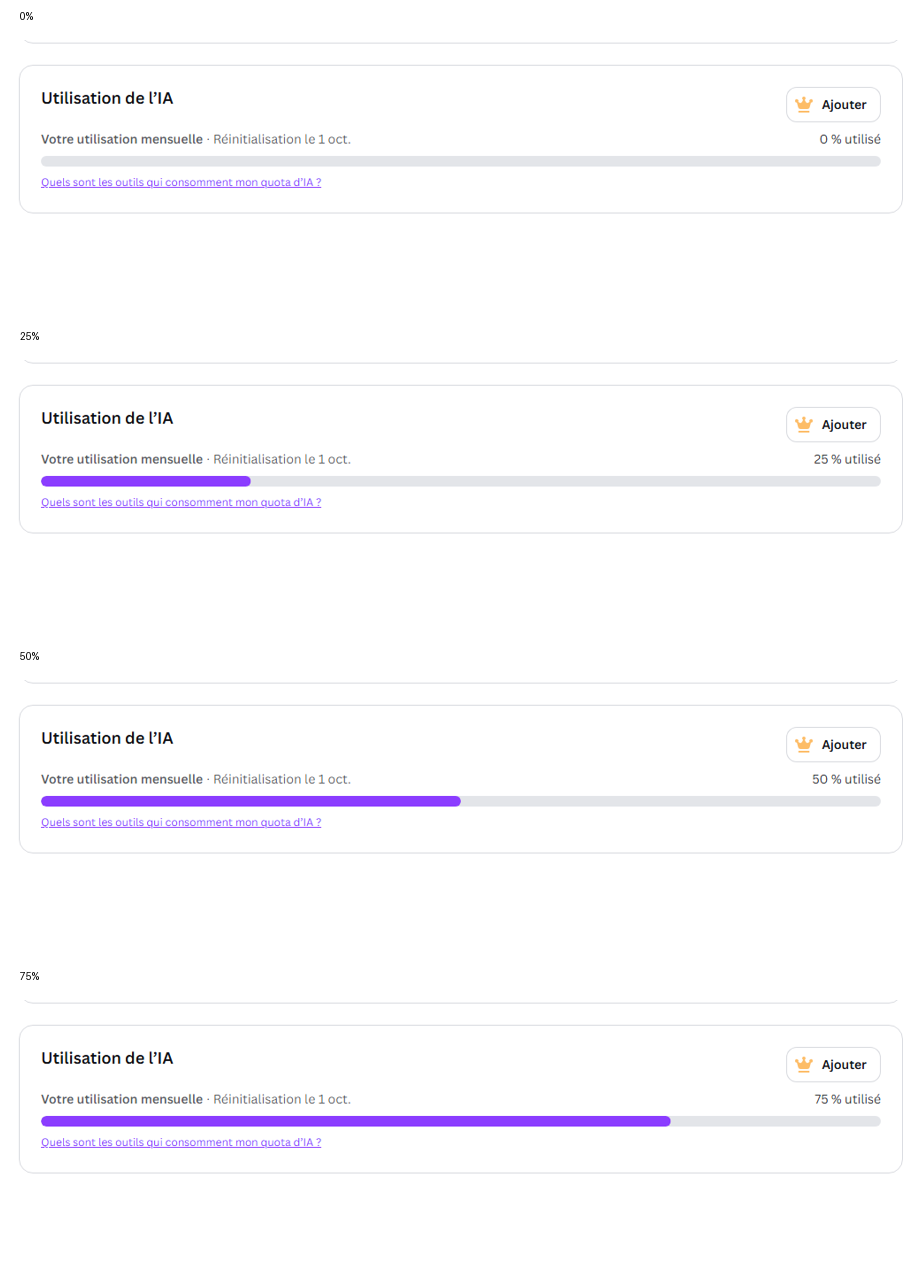Select the Ajouter button in the 25 % card
Screen dimensions: 920x1280
(833, 425)
